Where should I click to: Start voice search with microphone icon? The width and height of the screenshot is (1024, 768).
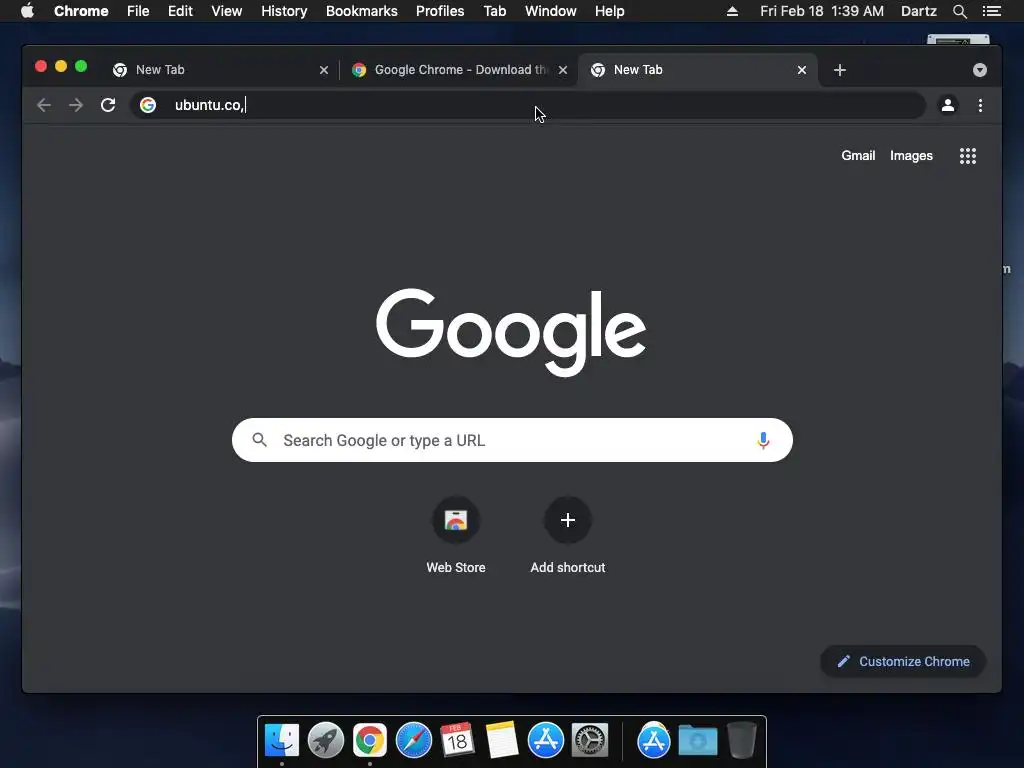(763, 440)
